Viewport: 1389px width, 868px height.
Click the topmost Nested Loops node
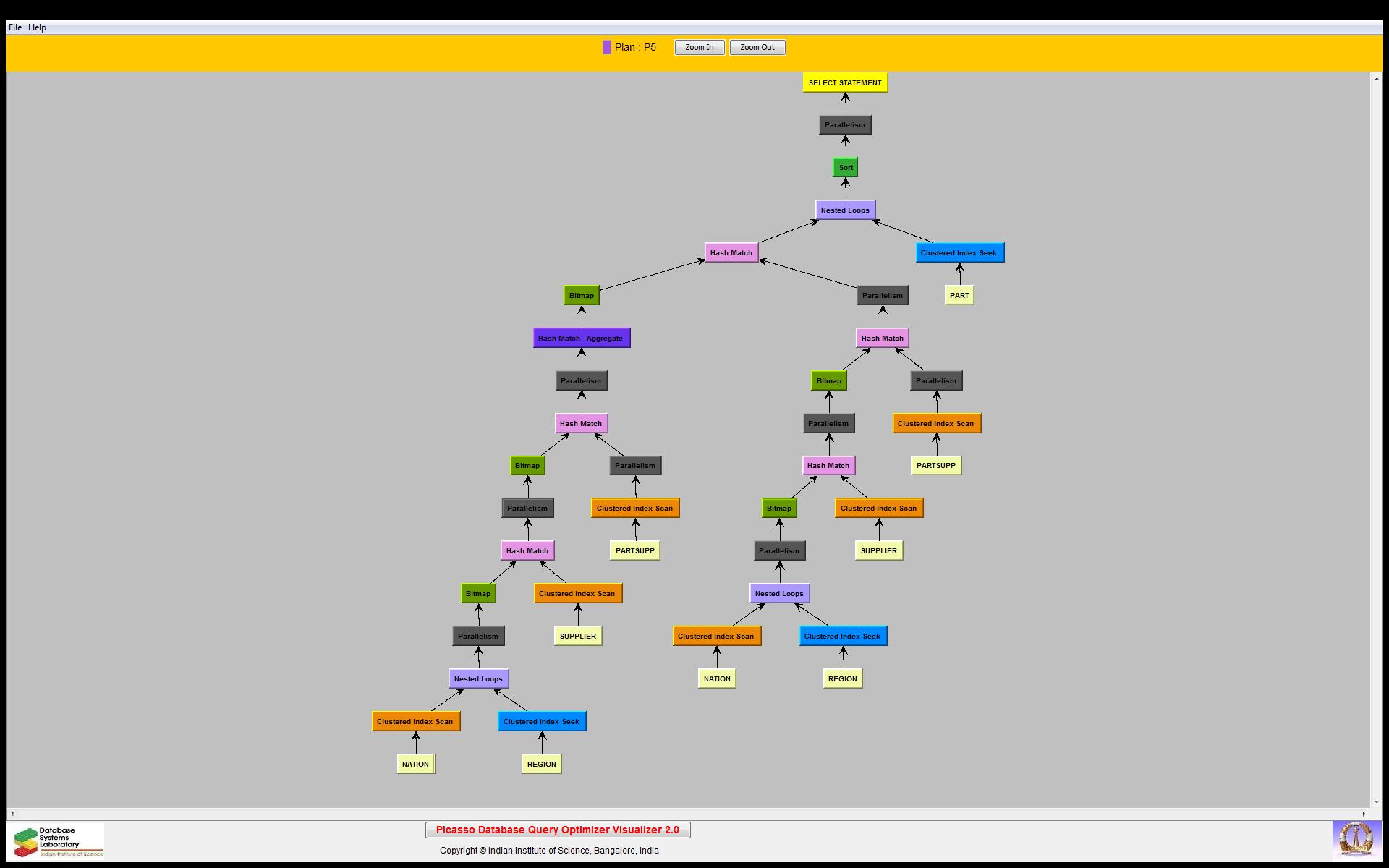(x=844, y=210)
